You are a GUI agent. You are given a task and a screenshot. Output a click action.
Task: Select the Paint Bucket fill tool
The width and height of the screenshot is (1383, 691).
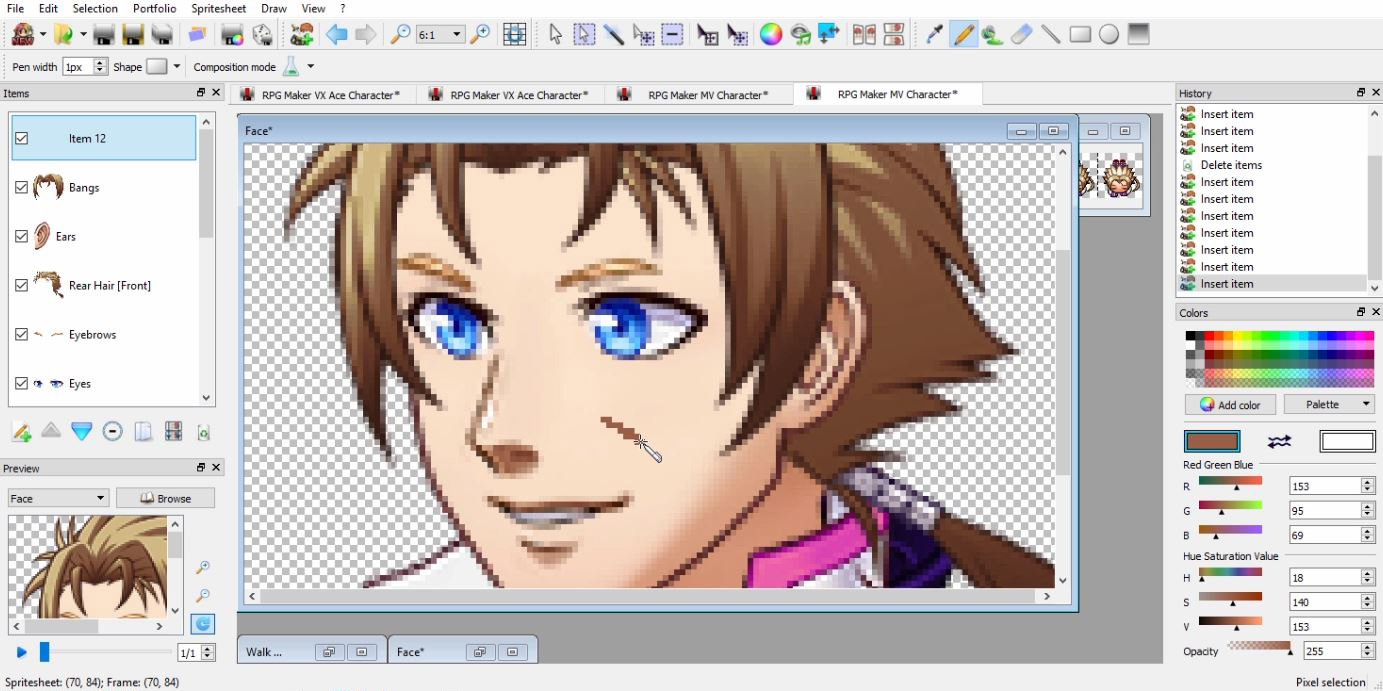point(990,34)
